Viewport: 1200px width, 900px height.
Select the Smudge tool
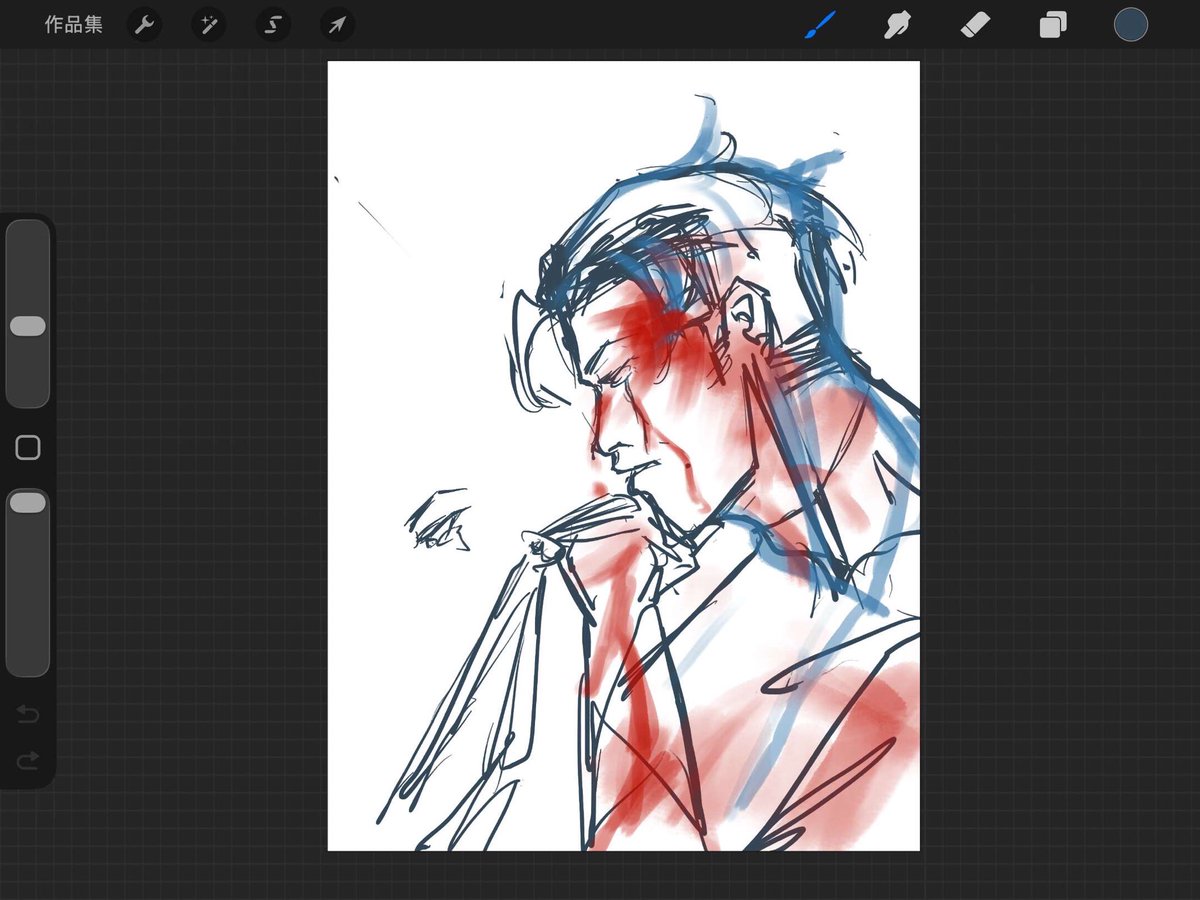point(897,25)
